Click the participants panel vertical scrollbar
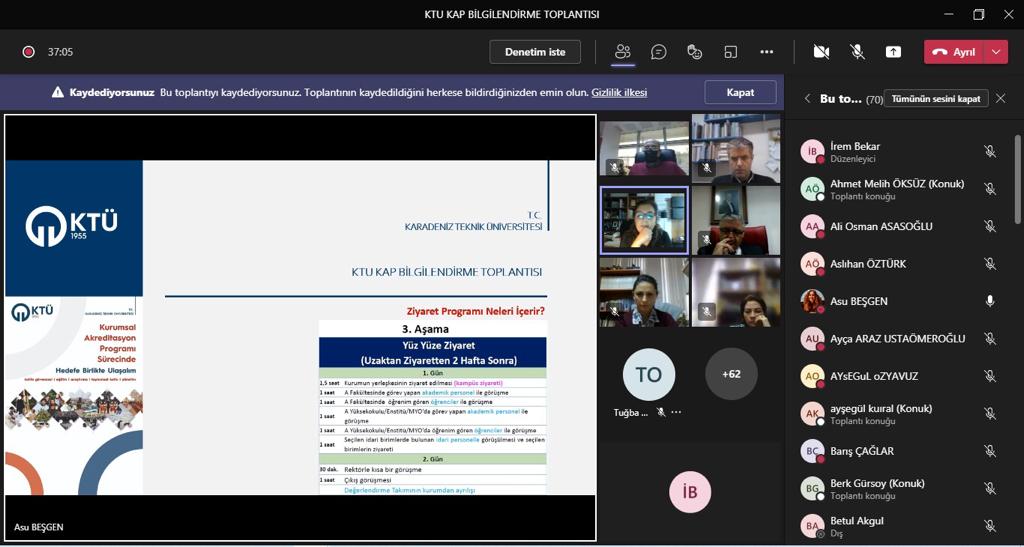 1017,180
